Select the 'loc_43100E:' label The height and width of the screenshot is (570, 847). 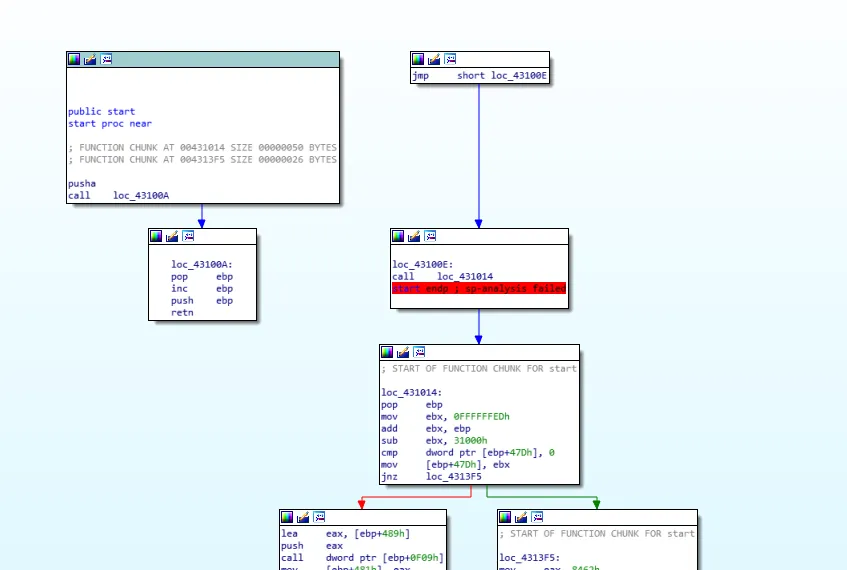click(x=423, y=265)
